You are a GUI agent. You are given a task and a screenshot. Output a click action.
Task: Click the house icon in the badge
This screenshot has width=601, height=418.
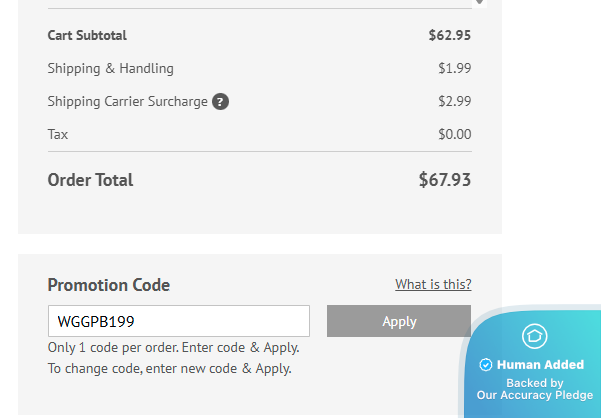(535, 336)
